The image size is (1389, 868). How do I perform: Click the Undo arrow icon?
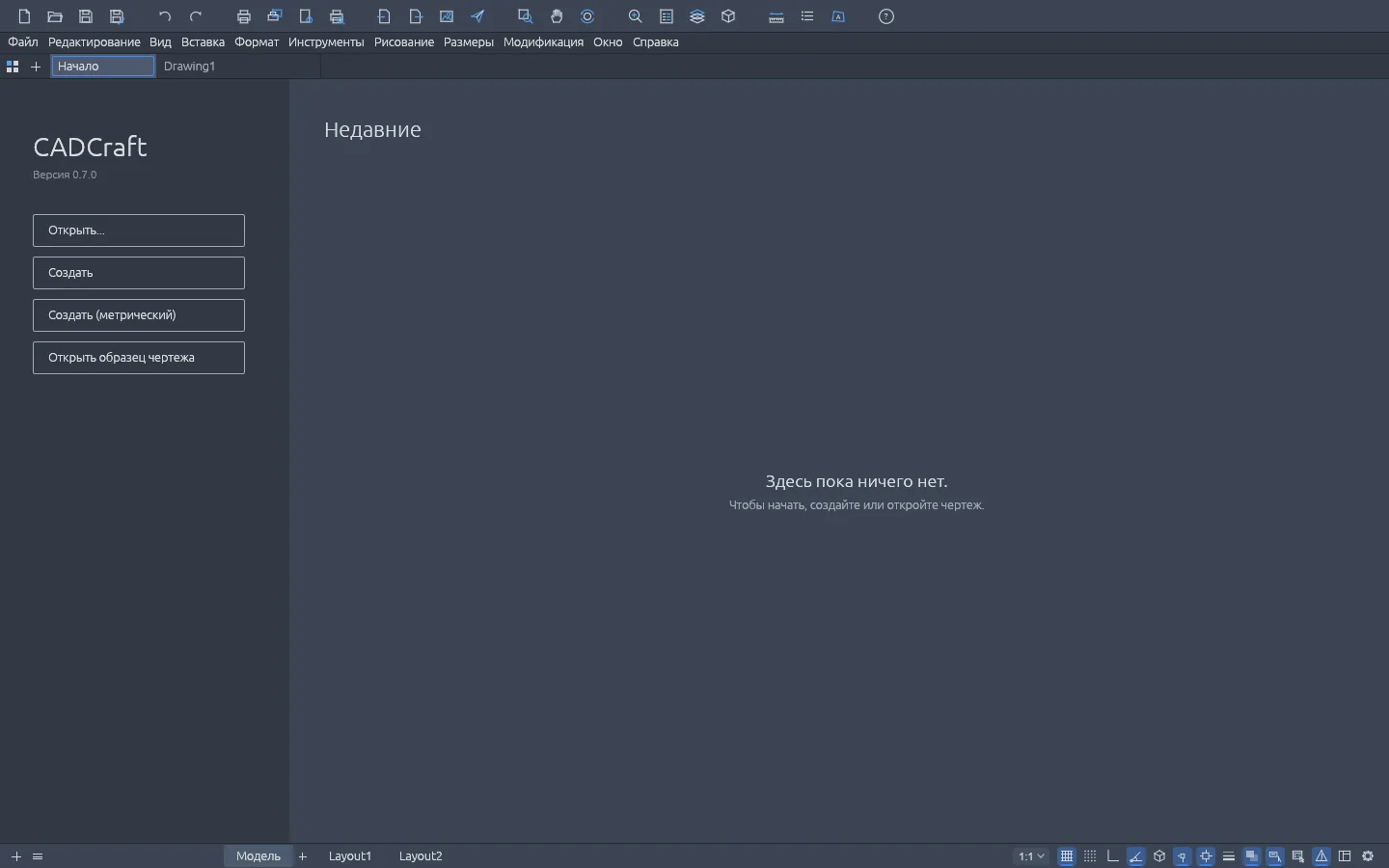(165, 16)
